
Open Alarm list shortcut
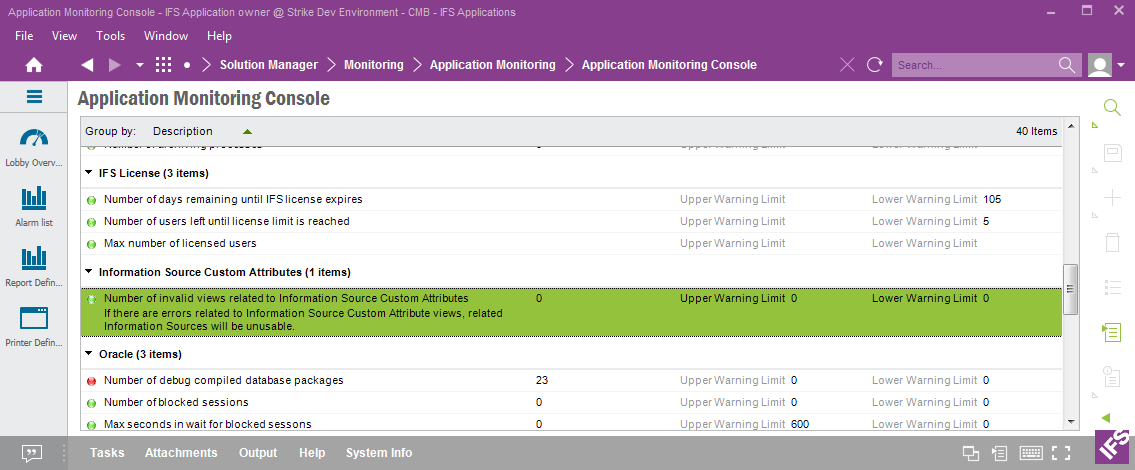point(34,207)
